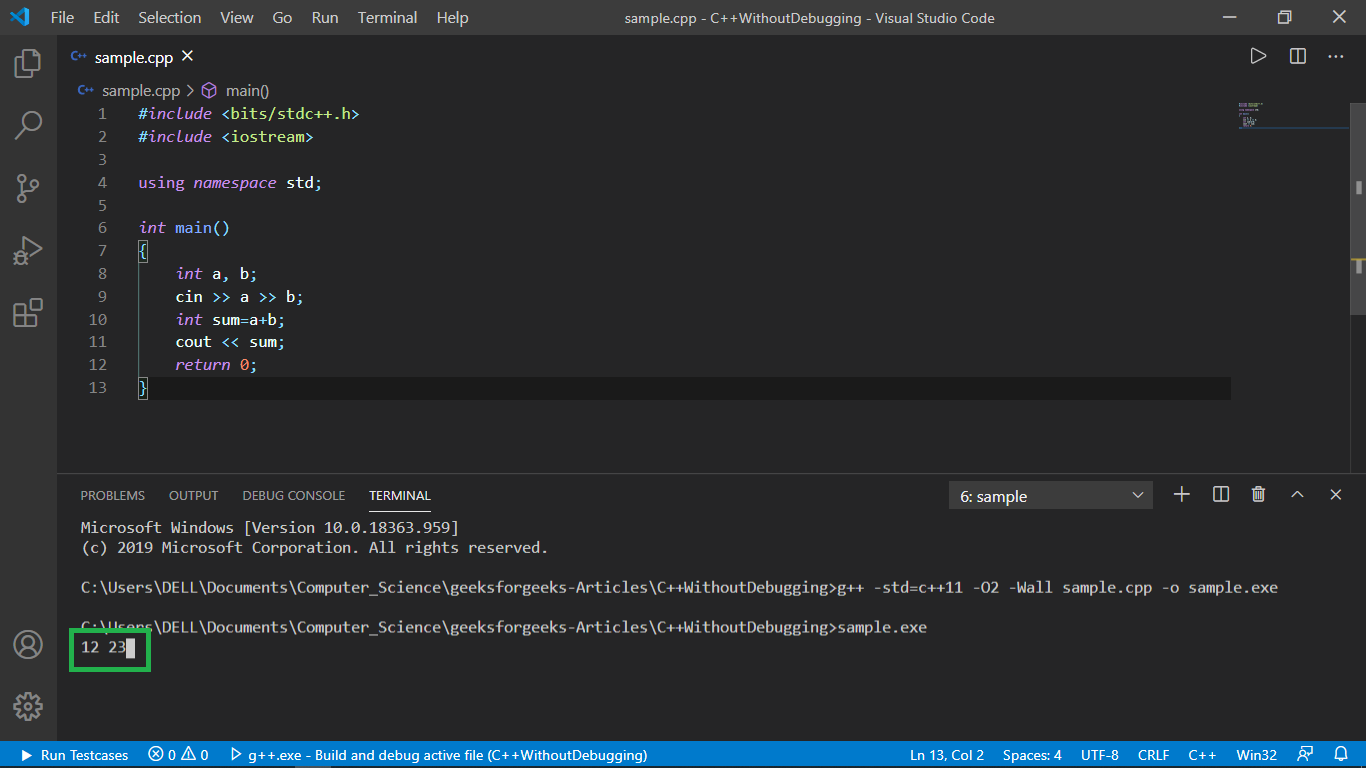Open the Extensions view
Viewport: 1366px width, 768px height.
28,313
